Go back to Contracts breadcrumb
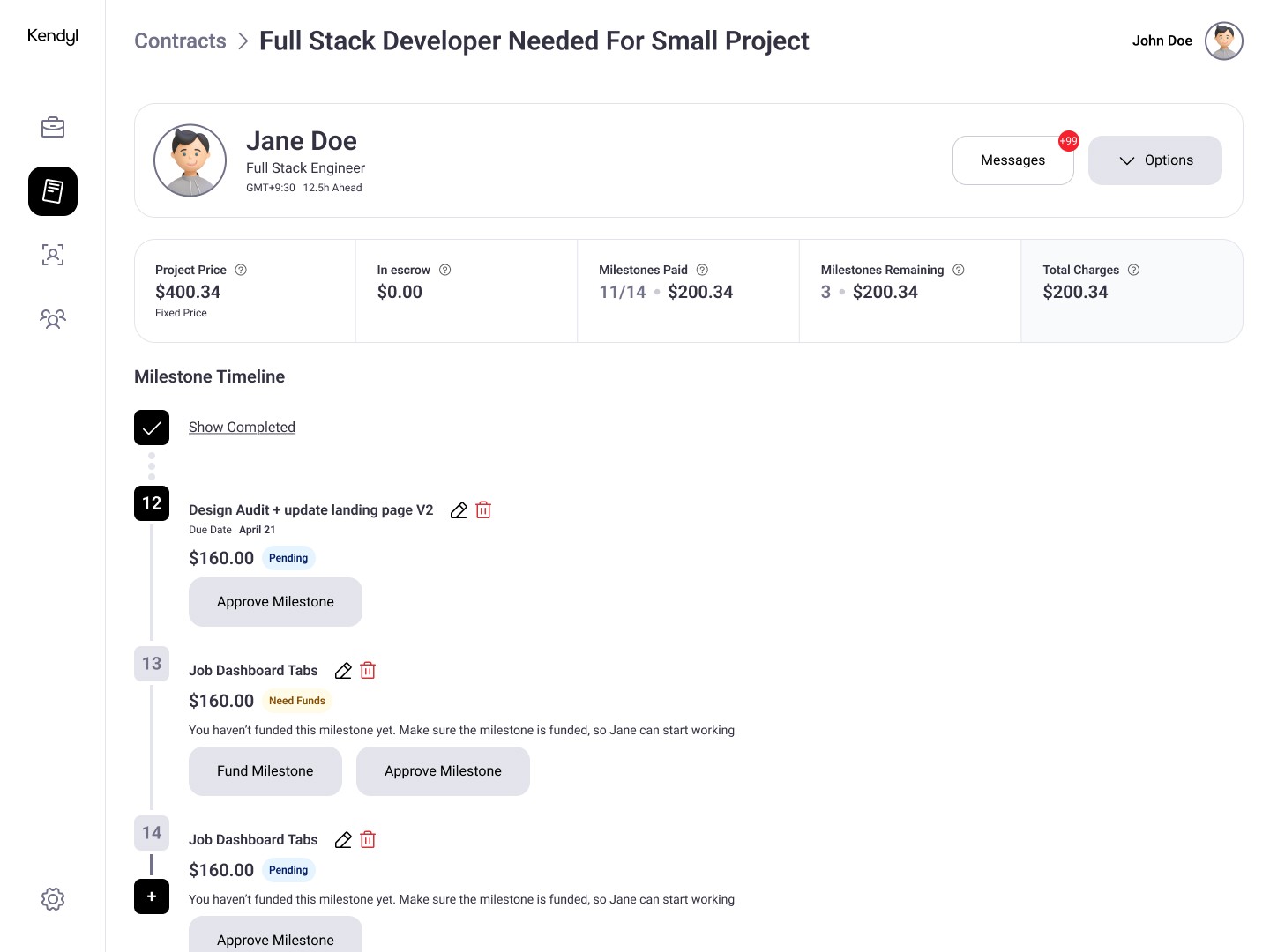This screenshot has height=952, width=1270. (180, 41)
